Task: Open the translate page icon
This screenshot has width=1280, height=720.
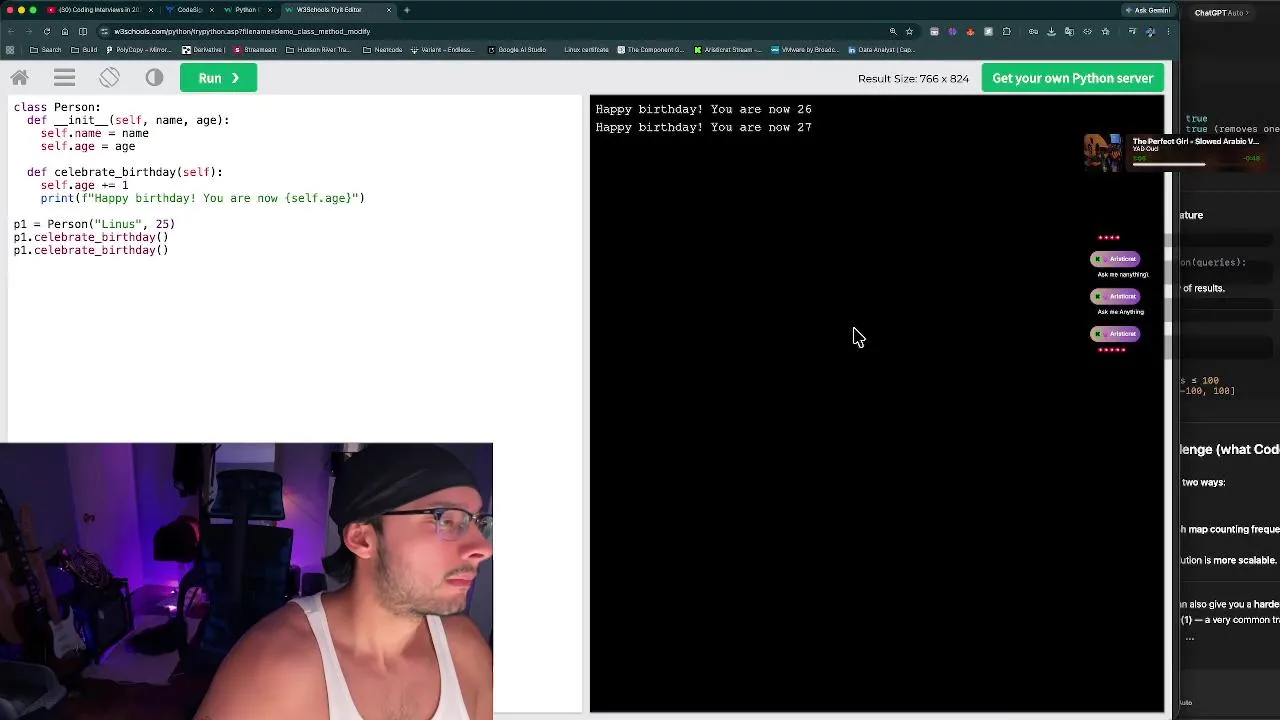Action: 1069,31
